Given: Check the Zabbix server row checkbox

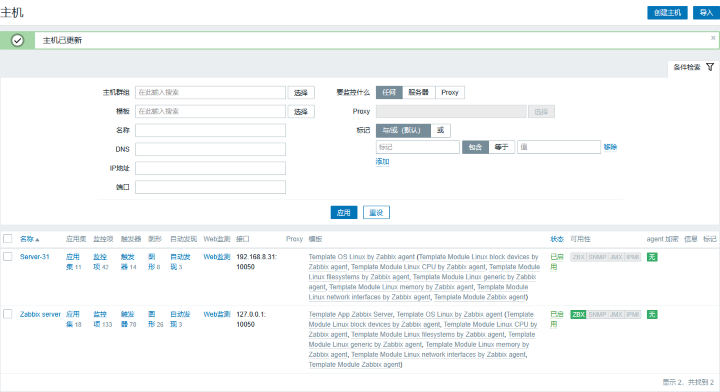Looking at the screenshot, I should pyautogui.click(x=8, y=314).
